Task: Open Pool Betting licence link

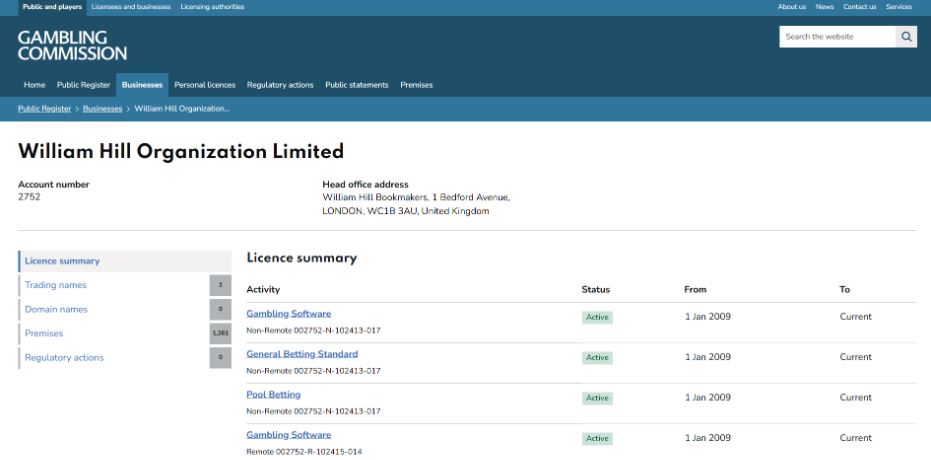Action: pyautogui.click(x=274, y=395)
